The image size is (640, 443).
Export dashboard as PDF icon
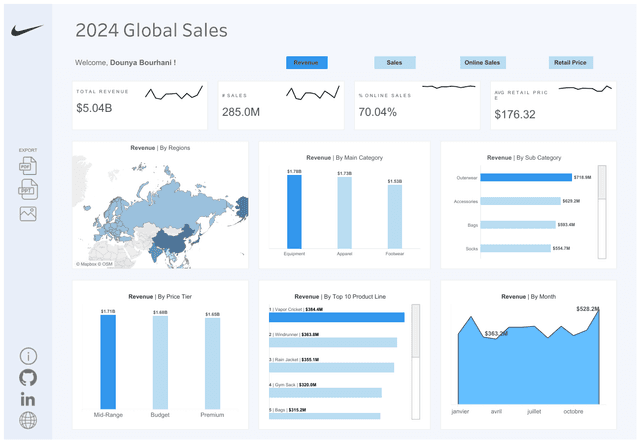(28, 166)
